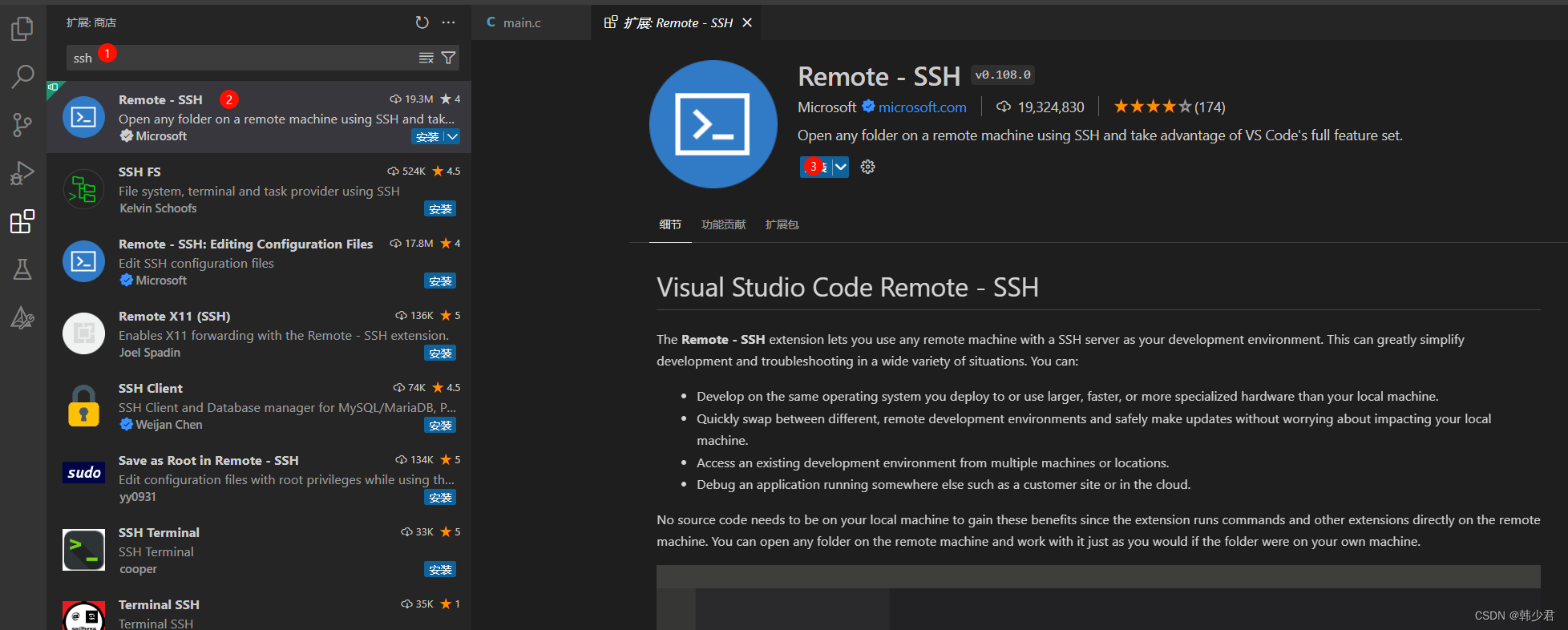Switch to the 扩展包 tab

(782, 224)
